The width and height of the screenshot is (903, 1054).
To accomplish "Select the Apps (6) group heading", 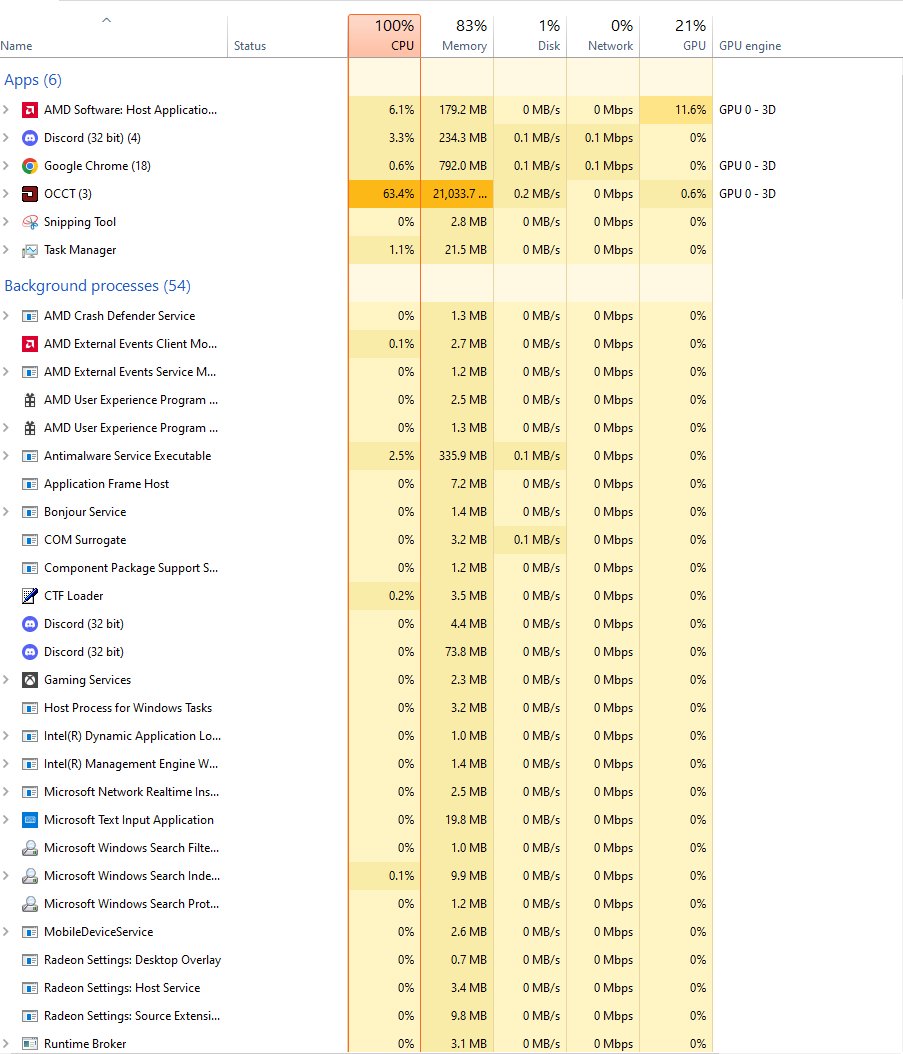I will click(33, 80).
